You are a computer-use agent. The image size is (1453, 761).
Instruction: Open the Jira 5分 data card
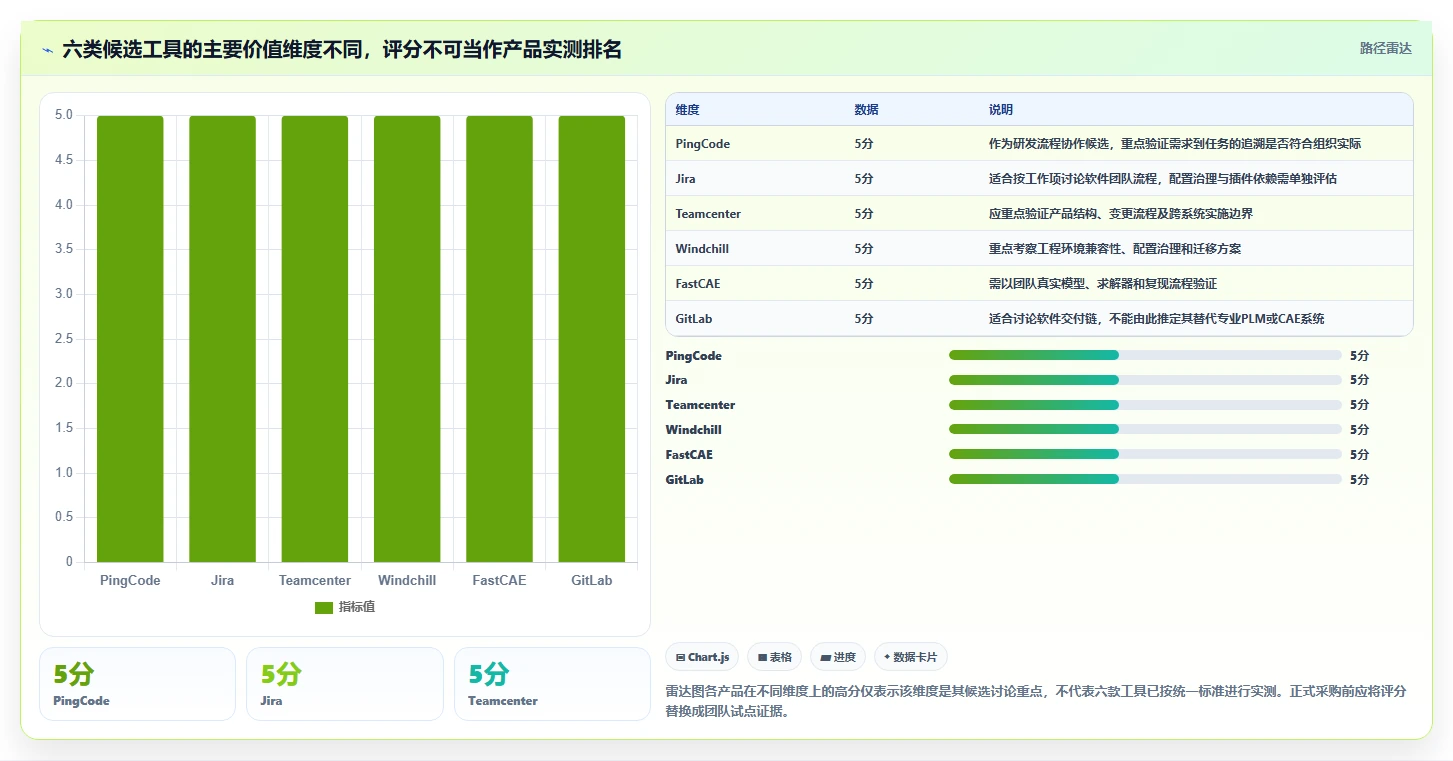click(x=345, y=684)
